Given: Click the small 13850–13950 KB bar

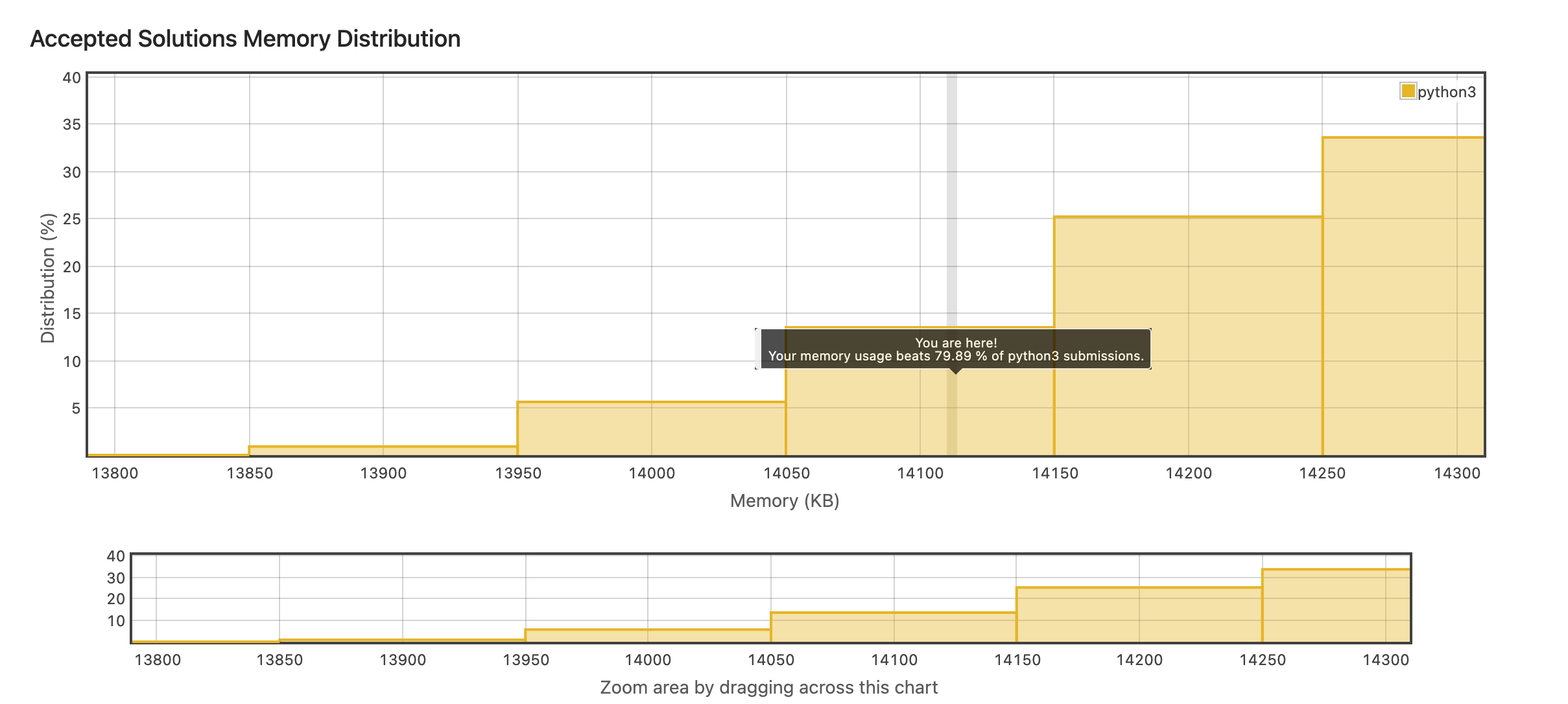Looking at the screenshot, I should tap(383, 451).
